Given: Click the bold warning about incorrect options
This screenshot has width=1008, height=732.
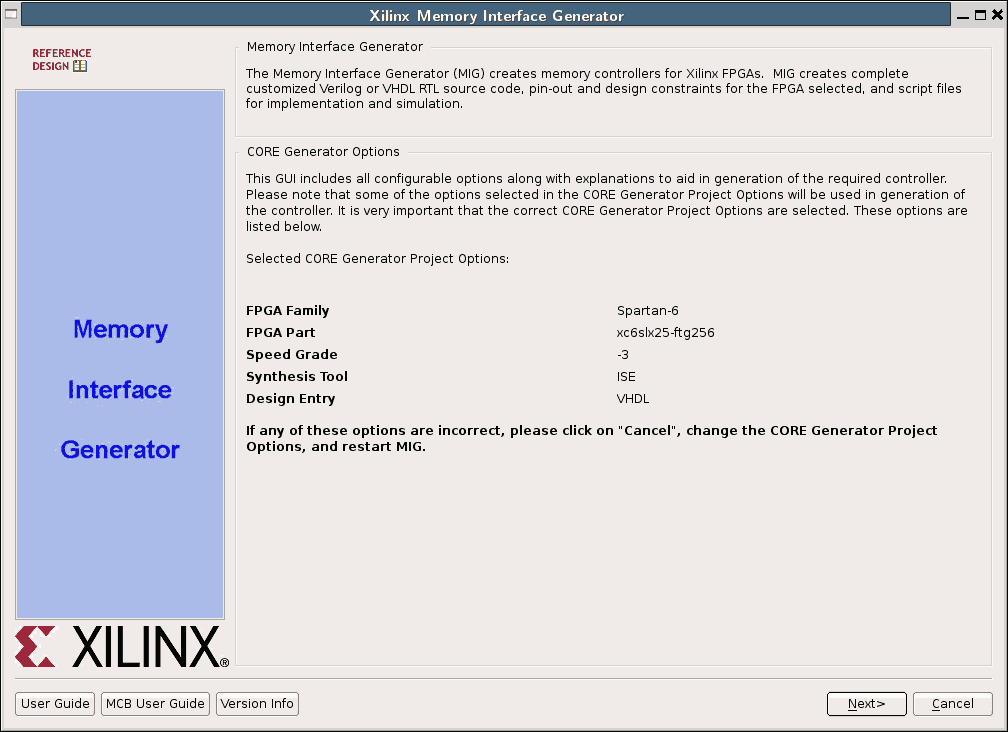Looking at the screenshot, I should [591, 438].
